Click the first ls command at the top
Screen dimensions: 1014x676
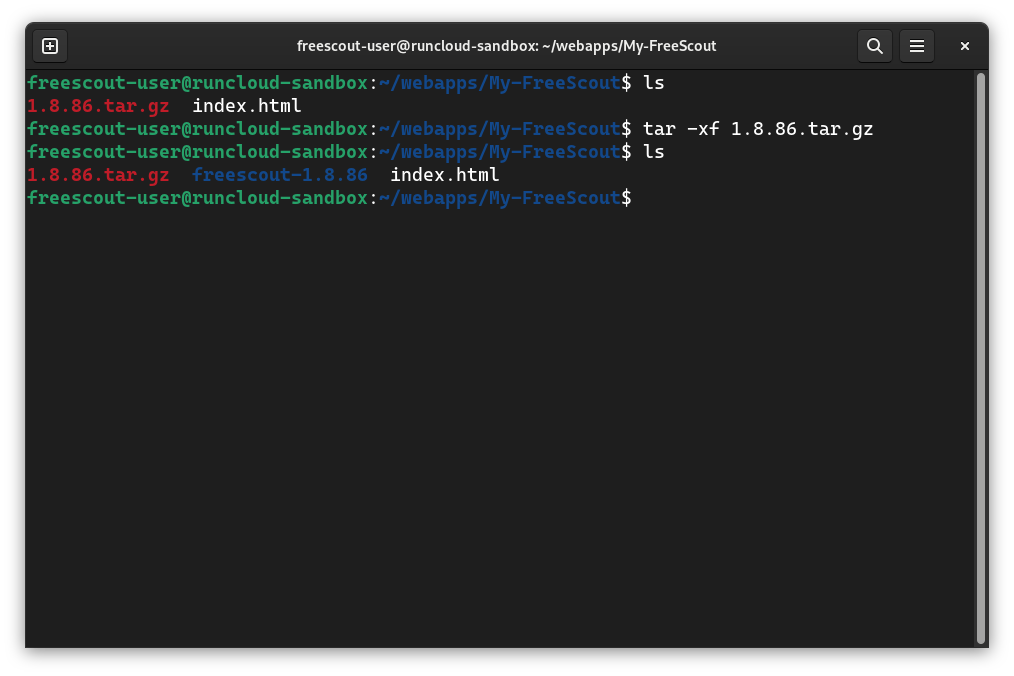pyautogui.click(x=653, y=83)
